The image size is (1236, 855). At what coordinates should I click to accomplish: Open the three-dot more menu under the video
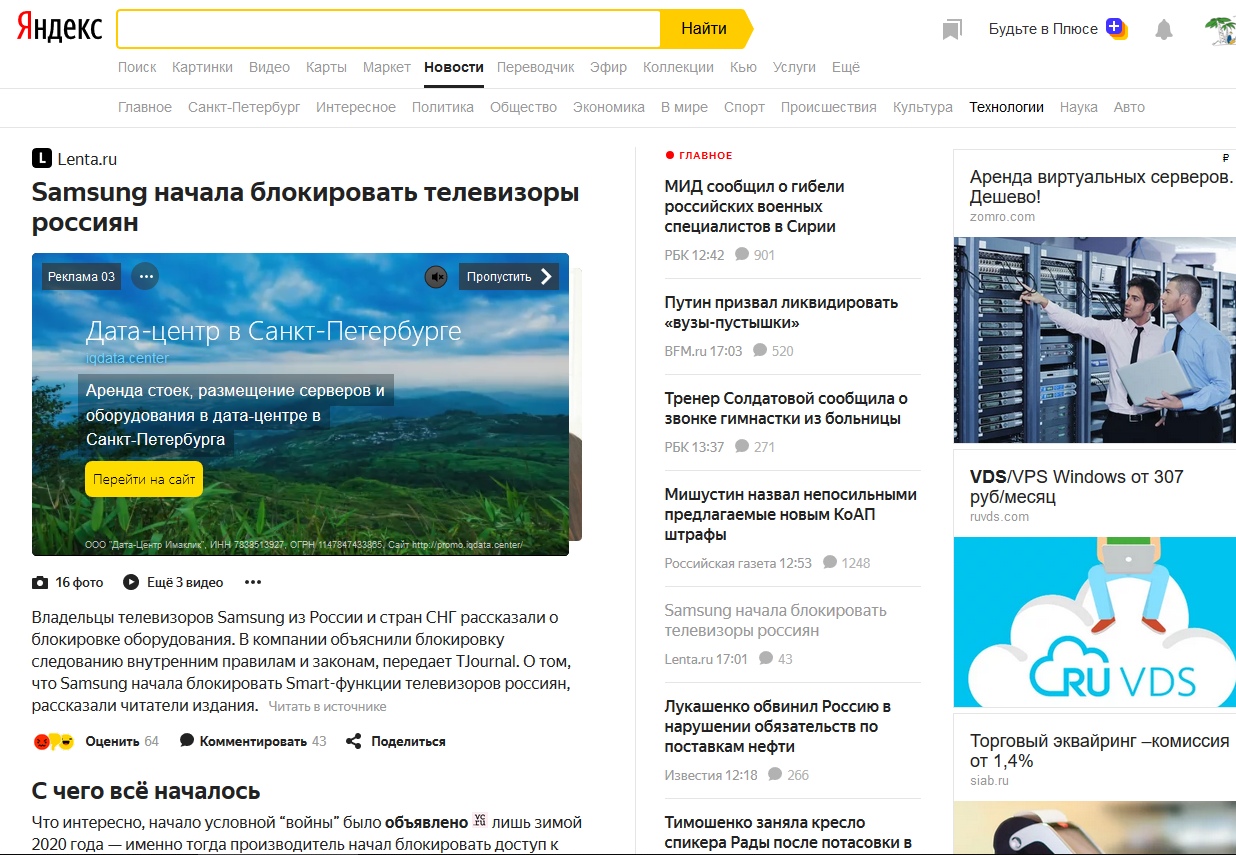tap(253, 582)
